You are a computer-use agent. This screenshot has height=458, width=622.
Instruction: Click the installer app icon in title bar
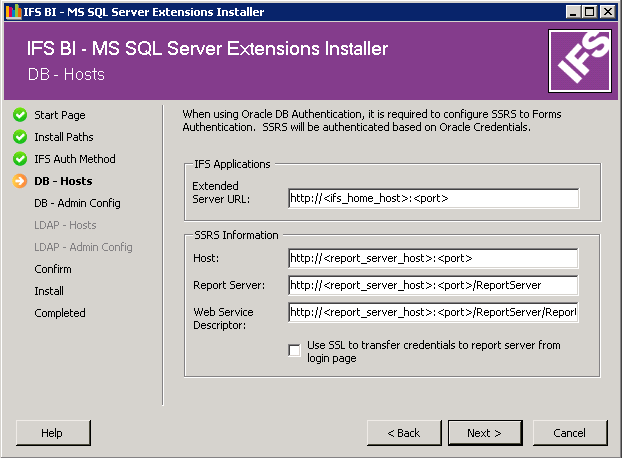(x=11, y=12)
